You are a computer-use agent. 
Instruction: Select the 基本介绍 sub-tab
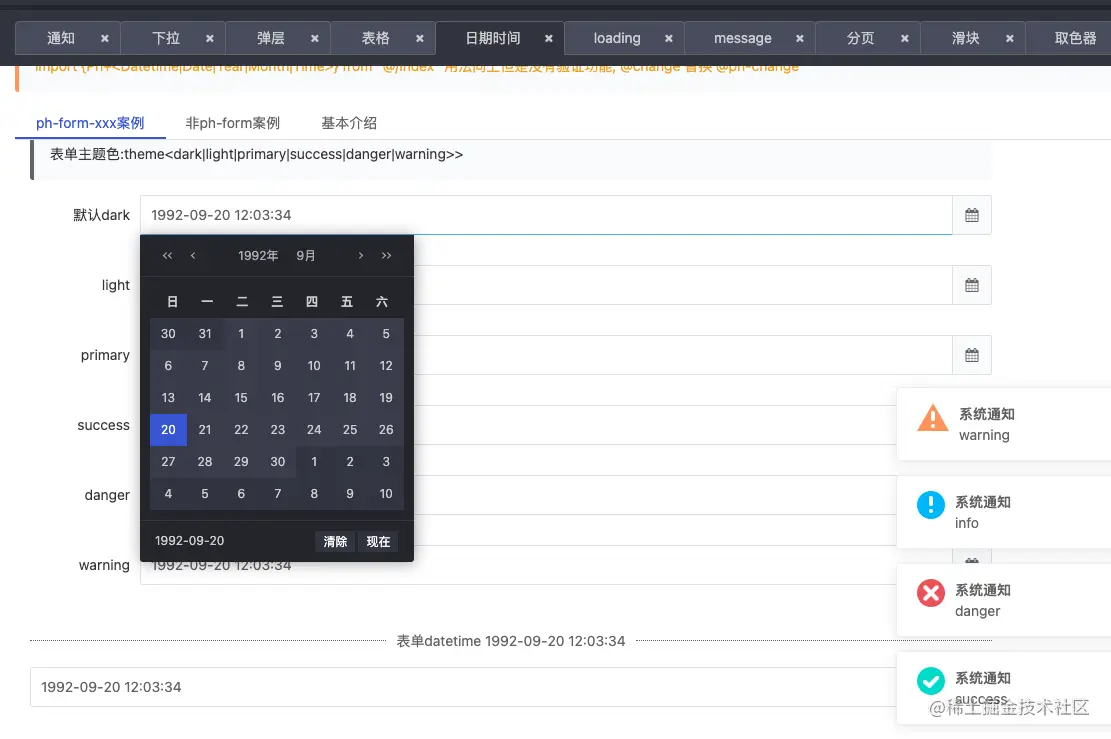349,123
